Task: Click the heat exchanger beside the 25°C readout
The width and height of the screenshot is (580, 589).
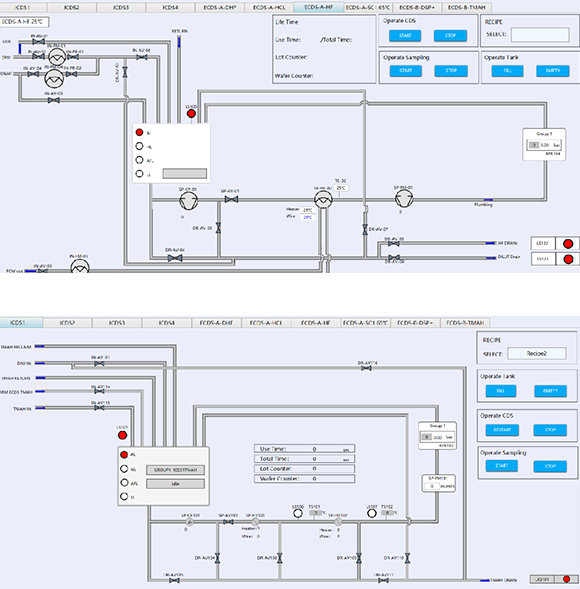Action: 323,199
